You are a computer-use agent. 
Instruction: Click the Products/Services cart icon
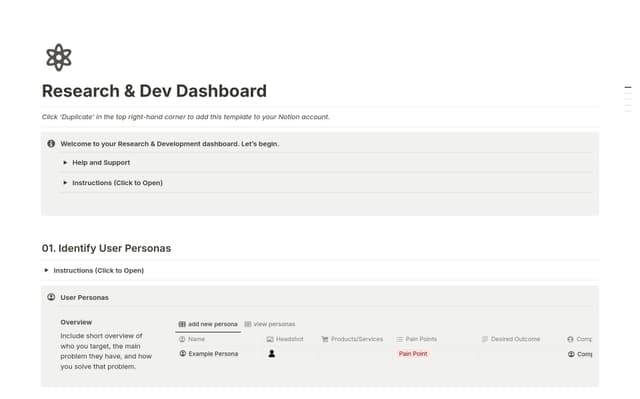325,339
